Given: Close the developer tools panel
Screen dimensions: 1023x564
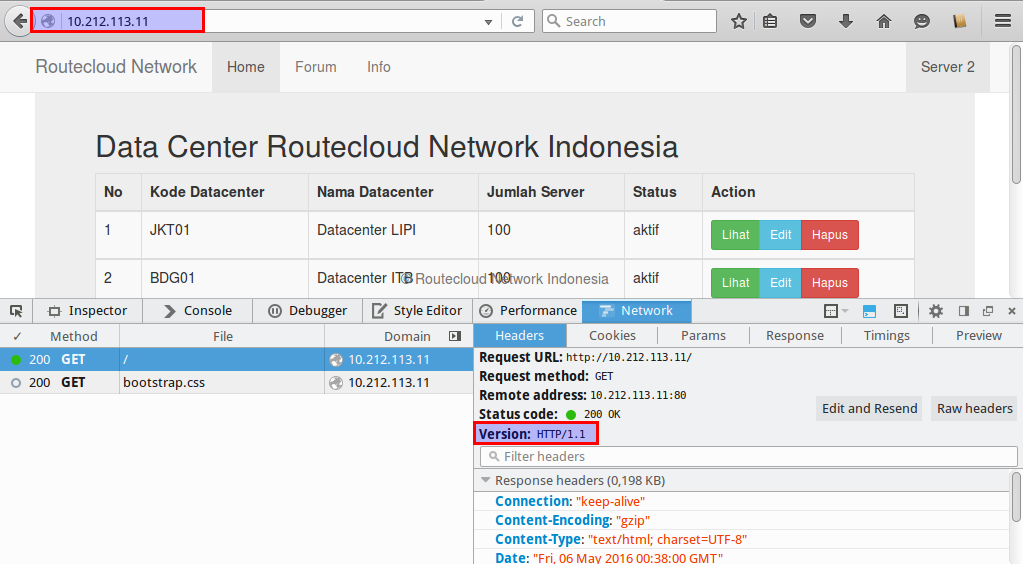Looking at the screenshot, I should click(x=1012, y=311).
